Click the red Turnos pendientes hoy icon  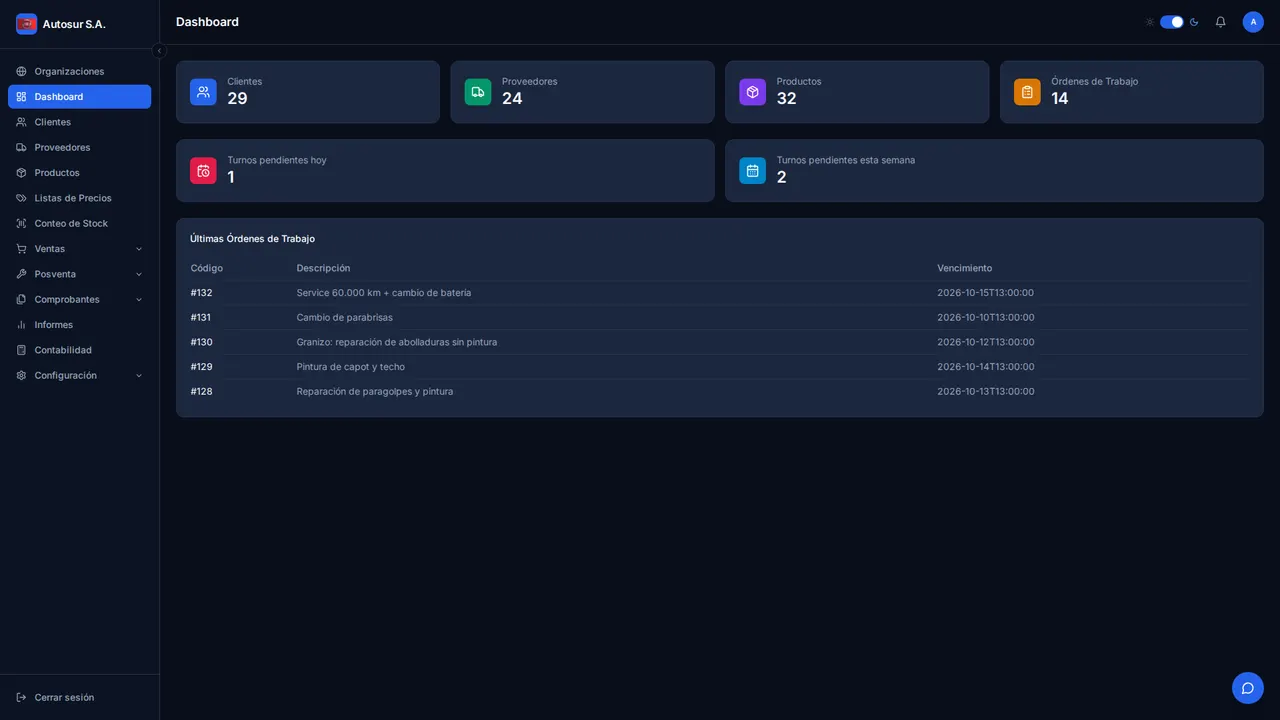pos(203,171)
